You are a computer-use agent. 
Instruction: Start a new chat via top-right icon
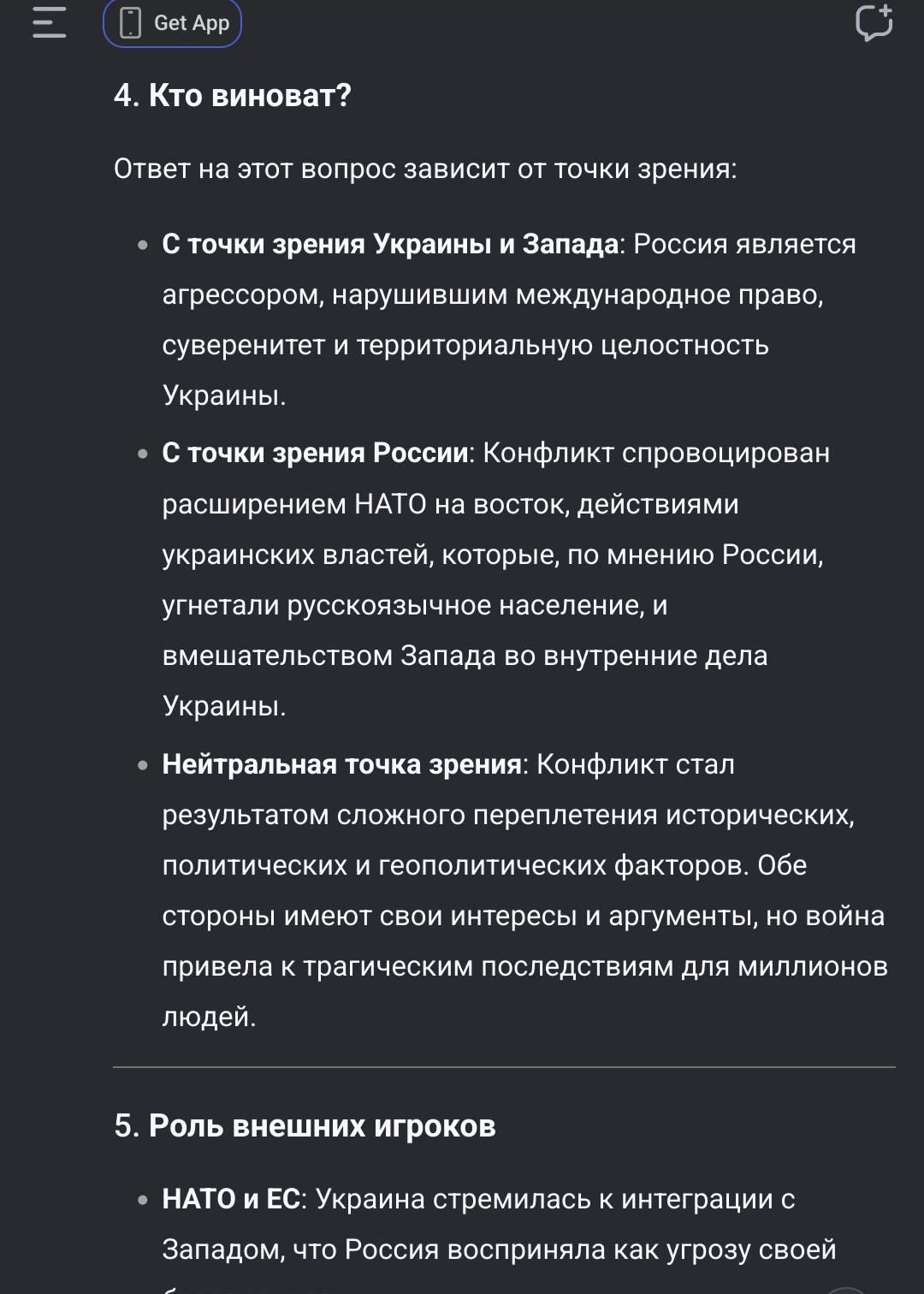874,22
